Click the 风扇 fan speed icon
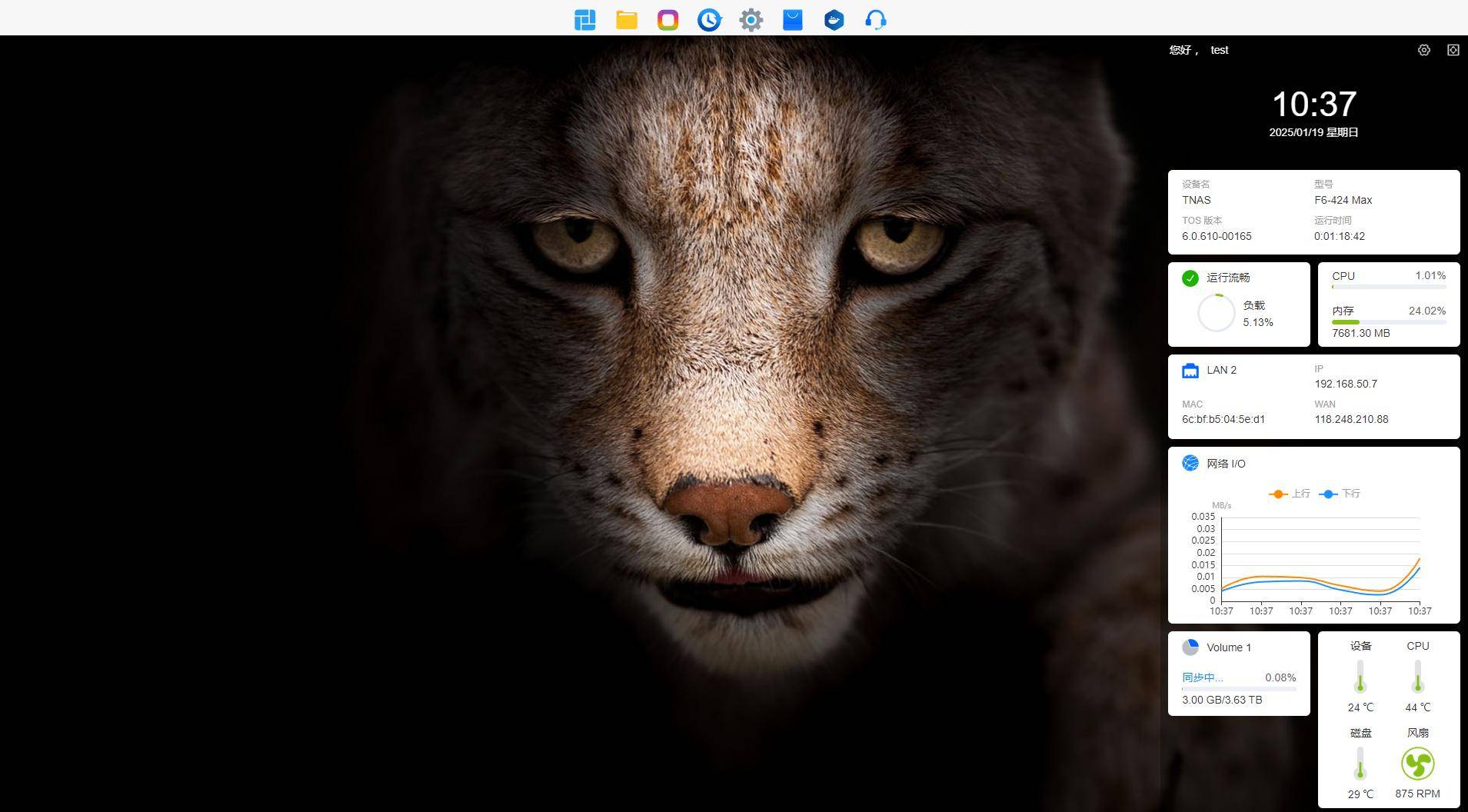The height and width of the screenshot is (812, 1468). [x=1417, y=764]
